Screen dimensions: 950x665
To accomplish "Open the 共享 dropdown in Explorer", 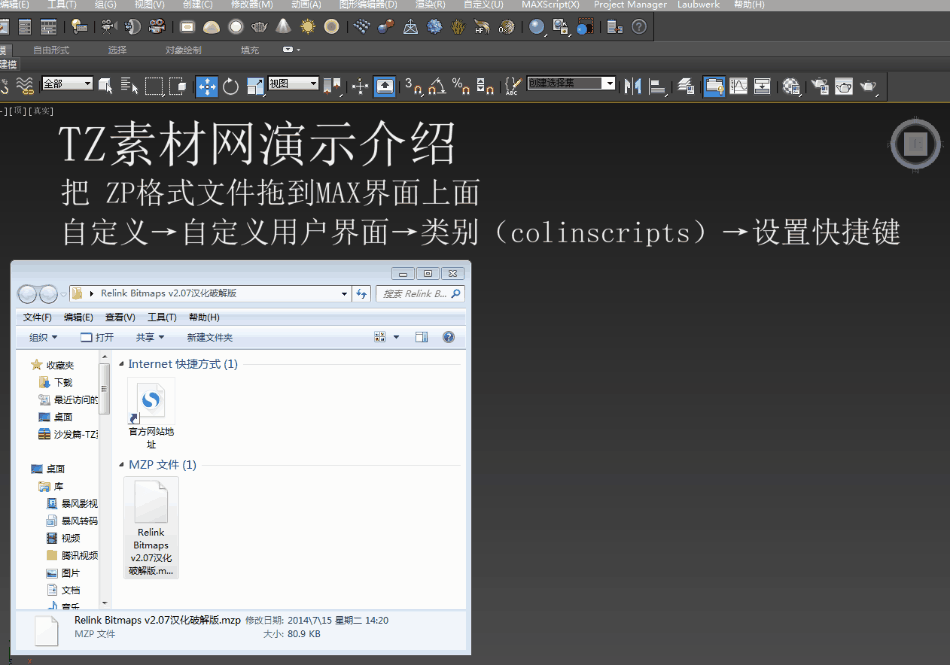I will point(150,337).
